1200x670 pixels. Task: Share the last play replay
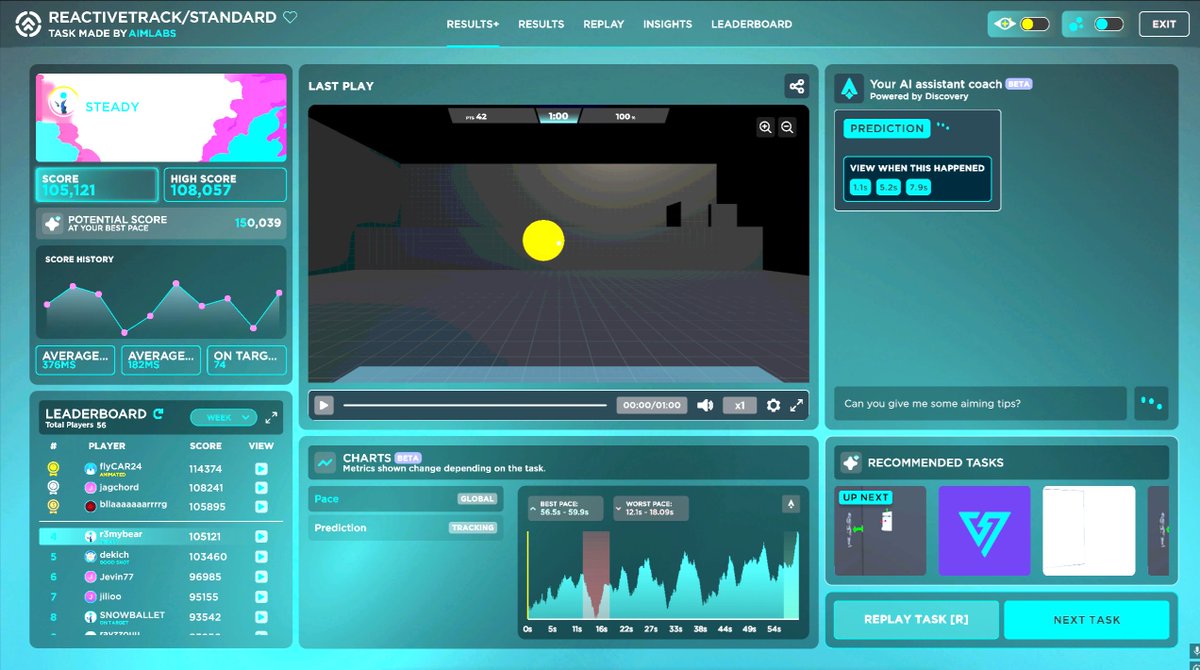pyautogui.click(x=796, y=86)
